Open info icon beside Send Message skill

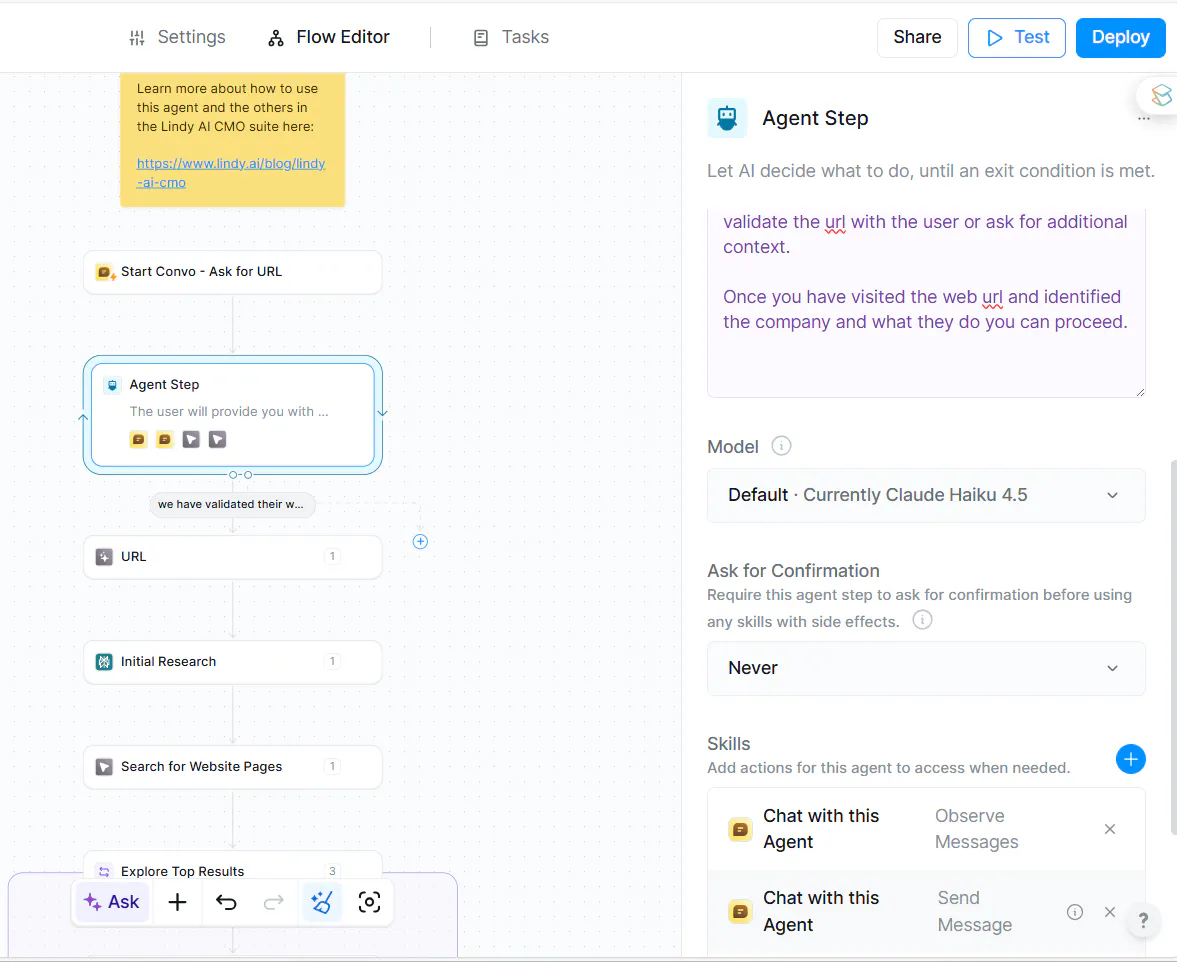coord(1074,911)
